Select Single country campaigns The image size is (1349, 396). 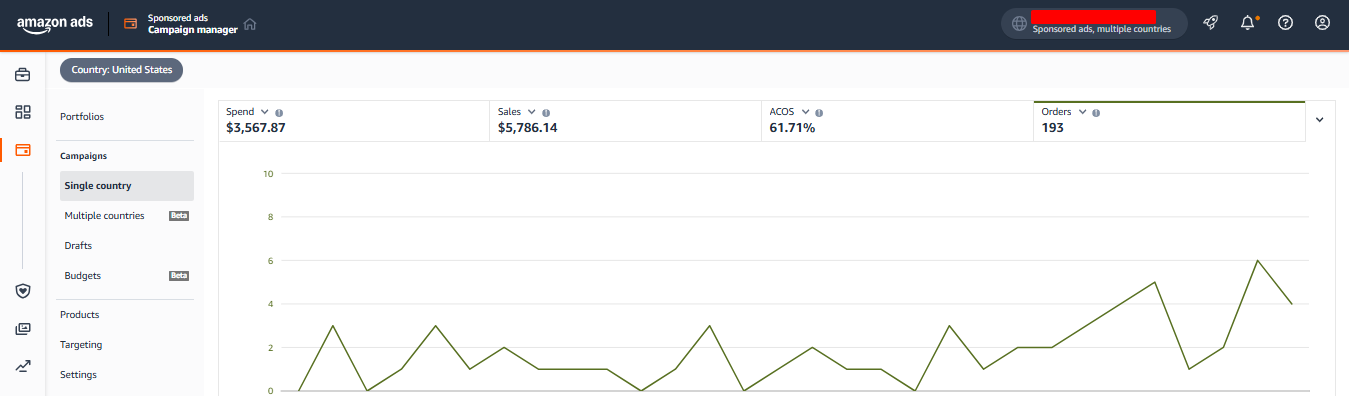pos(127,186)
